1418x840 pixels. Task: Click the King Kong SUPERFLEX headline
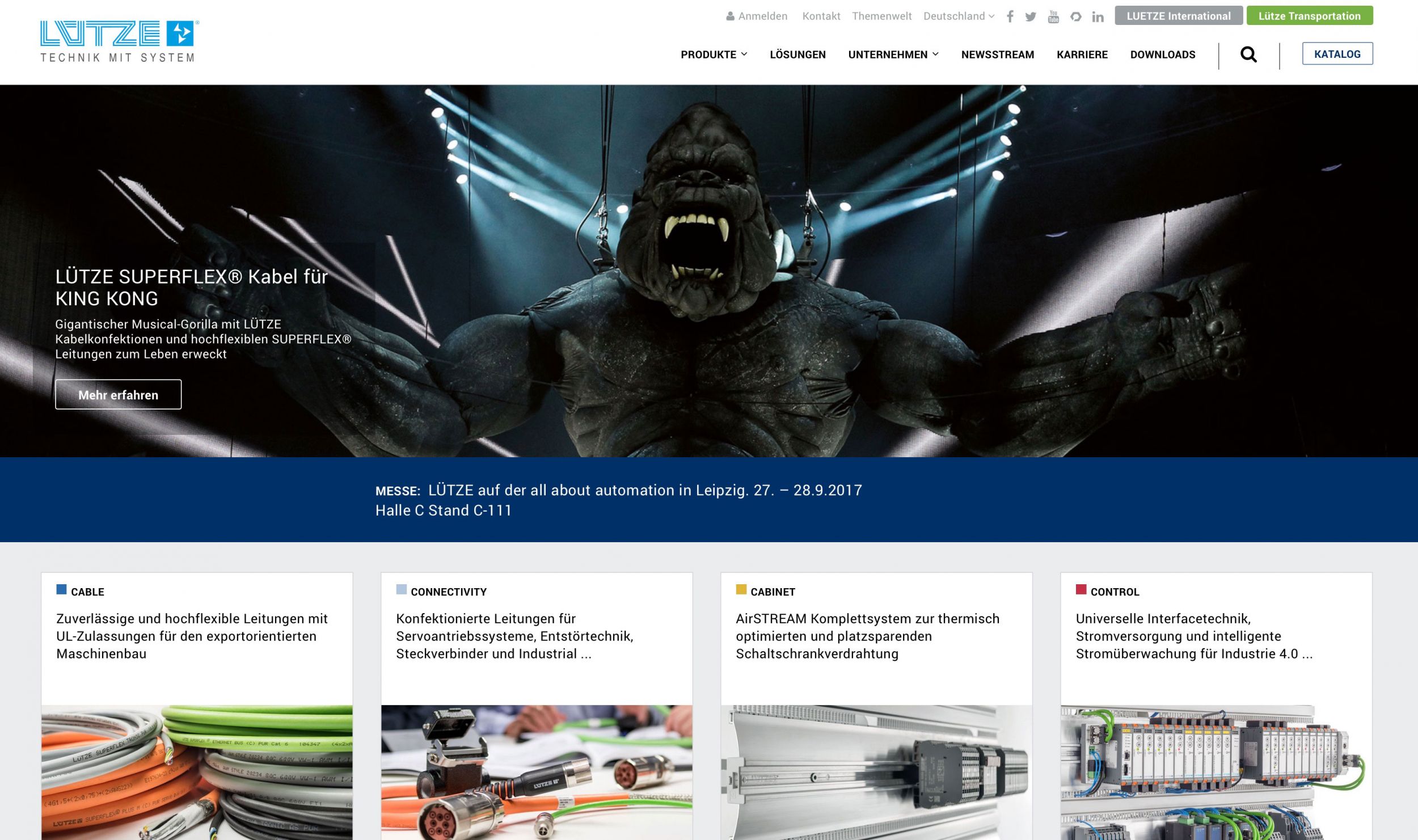pyautogui.click(x=191, y=288)
